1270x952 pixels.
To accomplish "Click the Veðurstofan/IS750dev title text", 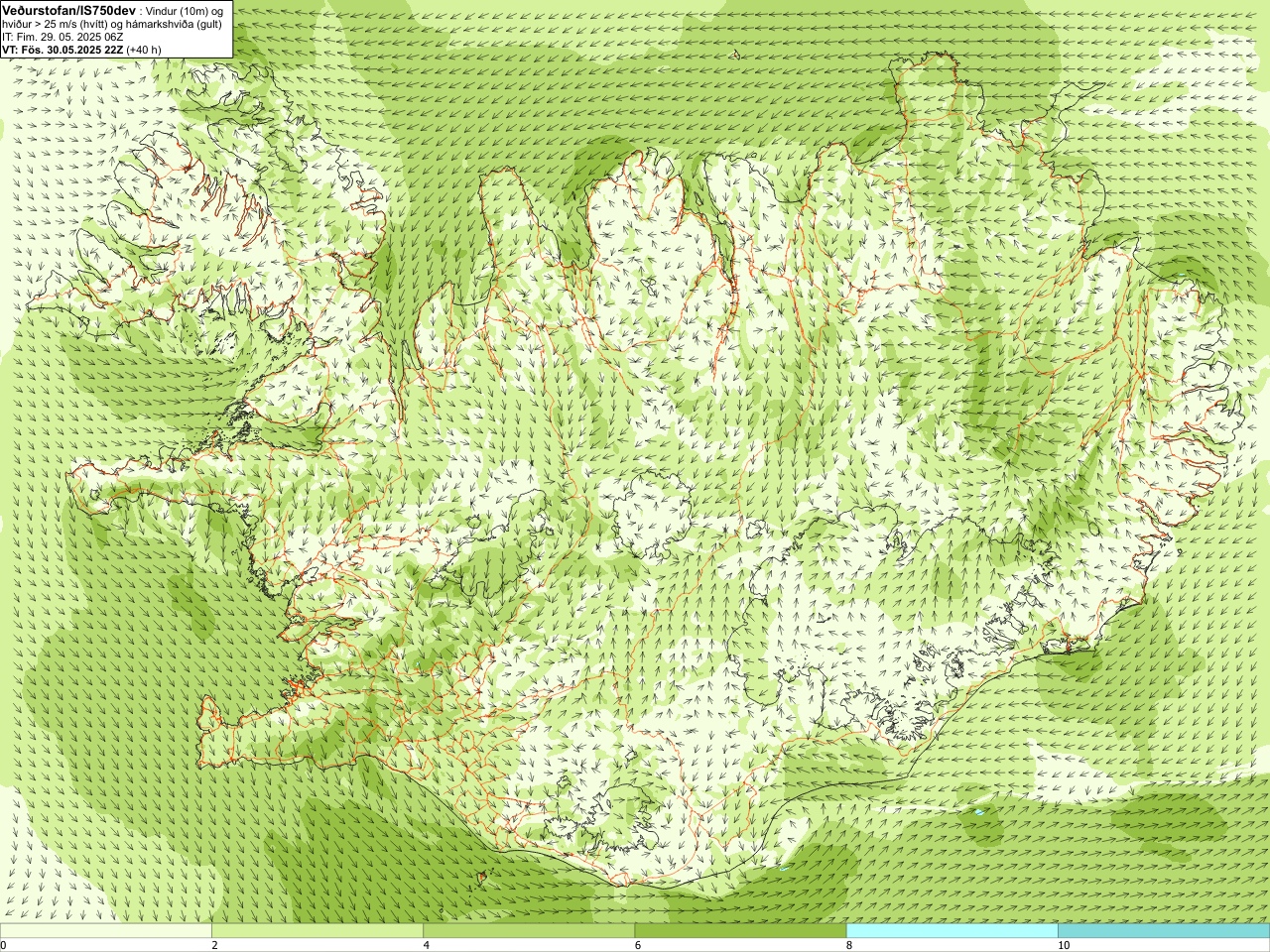I will tap(68, 10).
